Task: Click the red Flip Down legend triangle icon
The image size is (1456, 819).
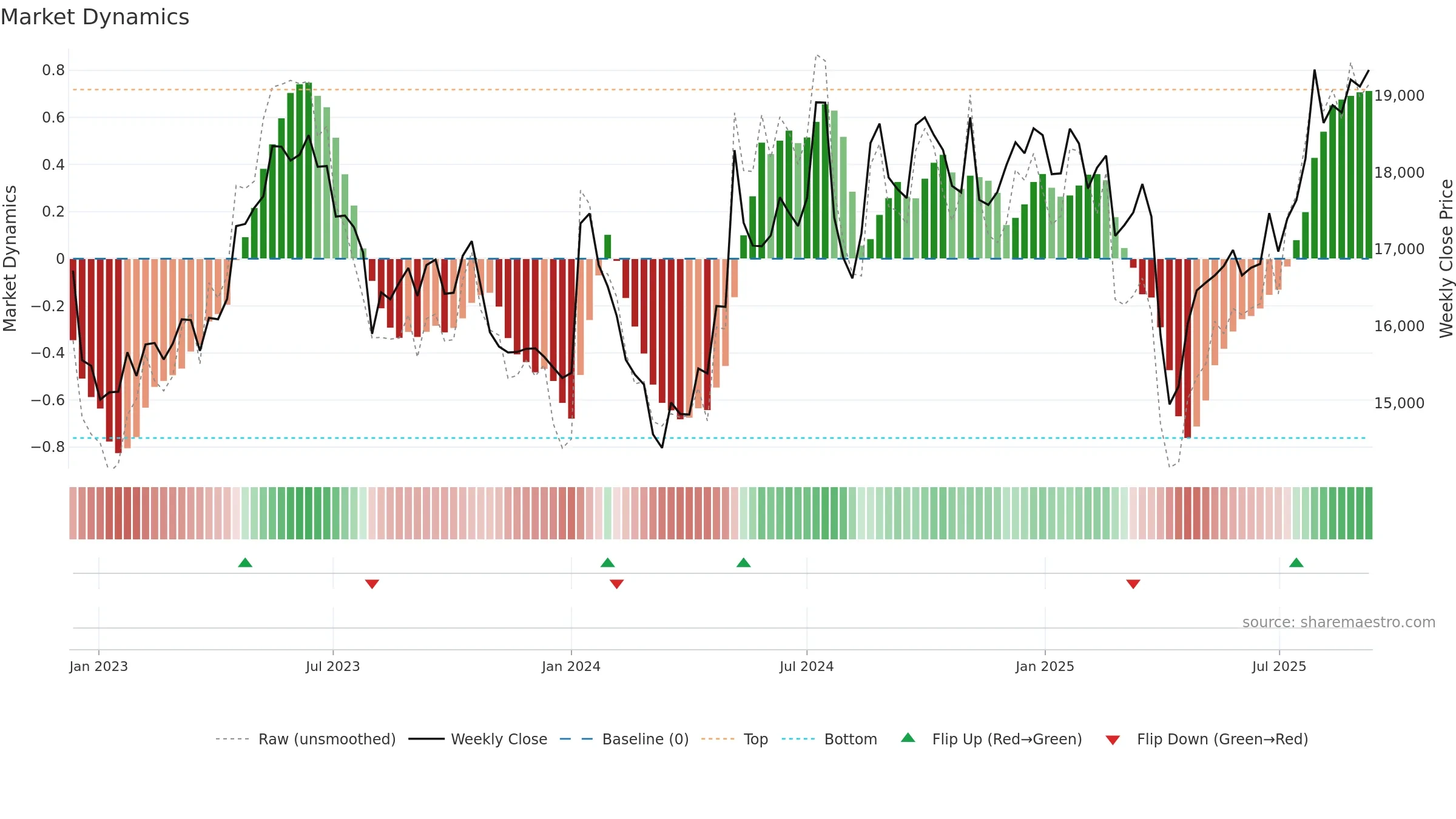Action: click(x=1113, y=740)
